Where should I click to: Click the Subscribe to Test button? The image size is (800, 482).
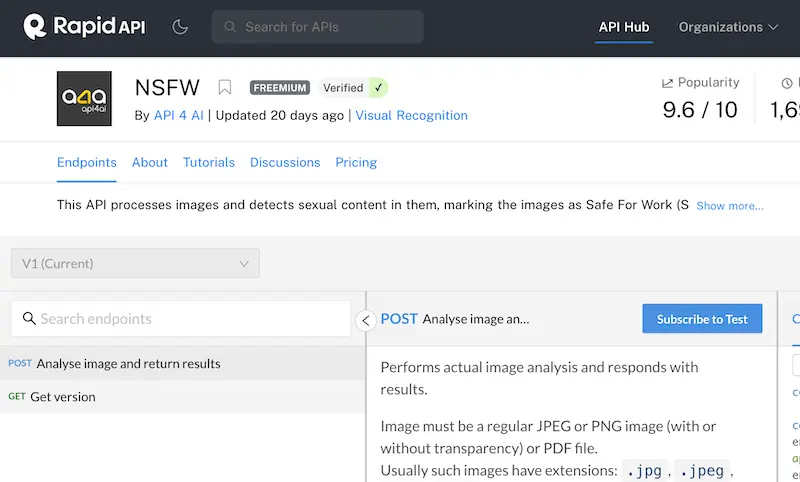click(702, 319)
